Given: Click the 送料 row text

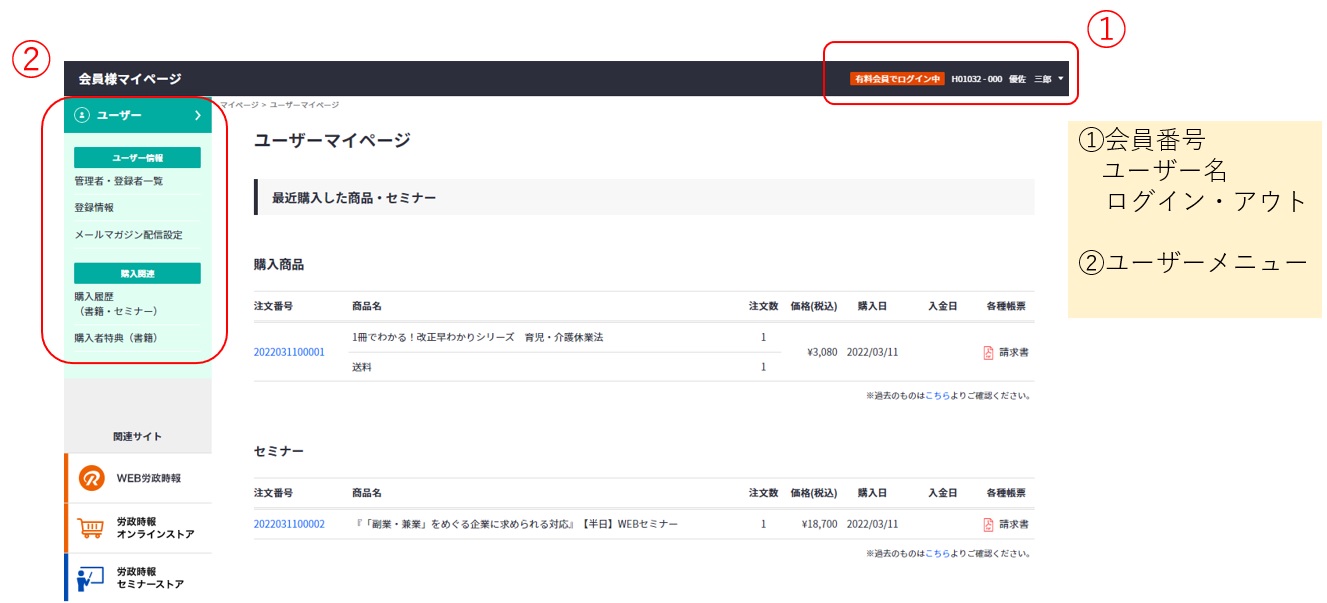Looking at the screenshot, I should (361, 367).
